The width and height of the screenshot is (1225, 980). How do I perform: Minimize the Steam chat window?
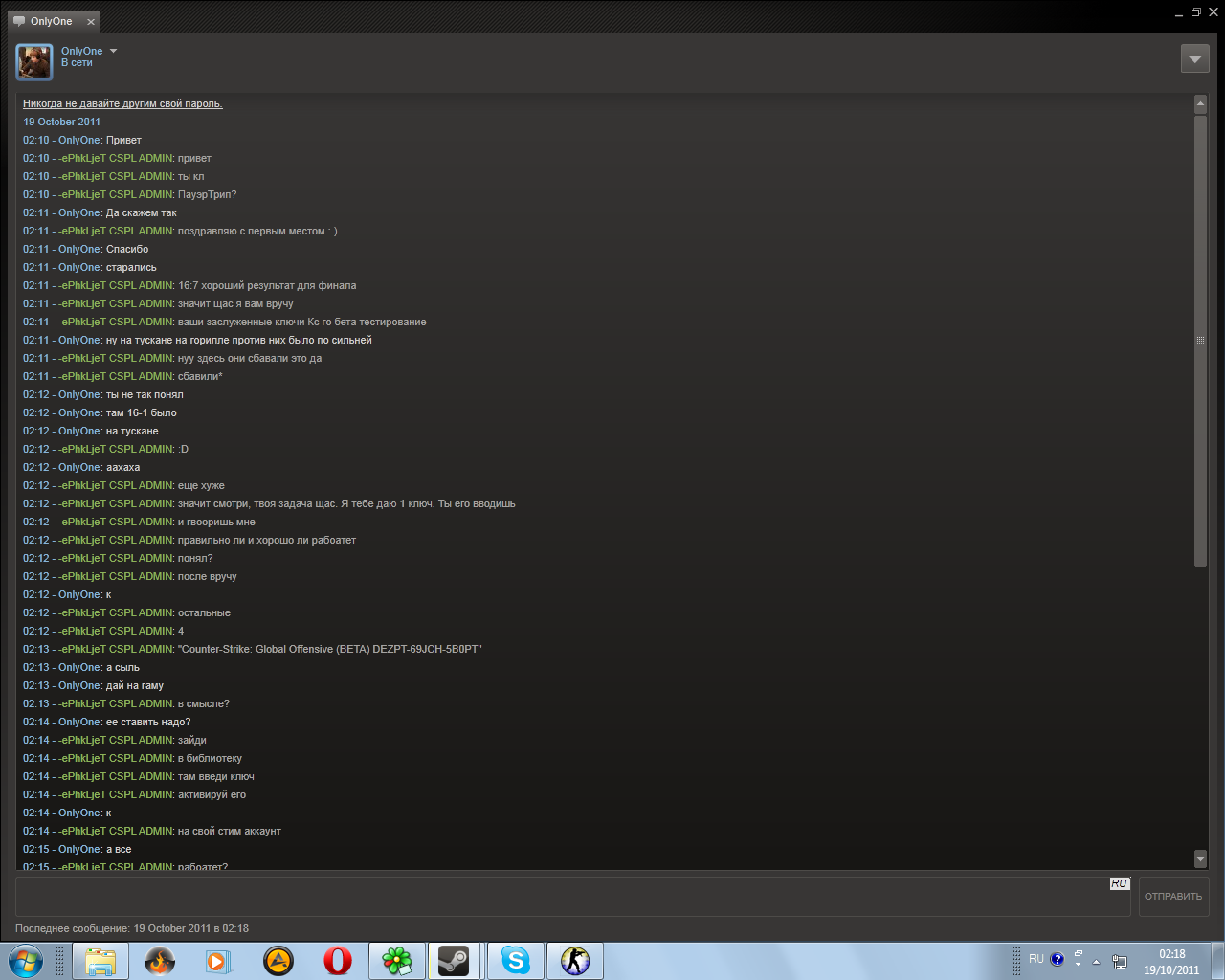pyautogui.click(x=1178, y=13)
